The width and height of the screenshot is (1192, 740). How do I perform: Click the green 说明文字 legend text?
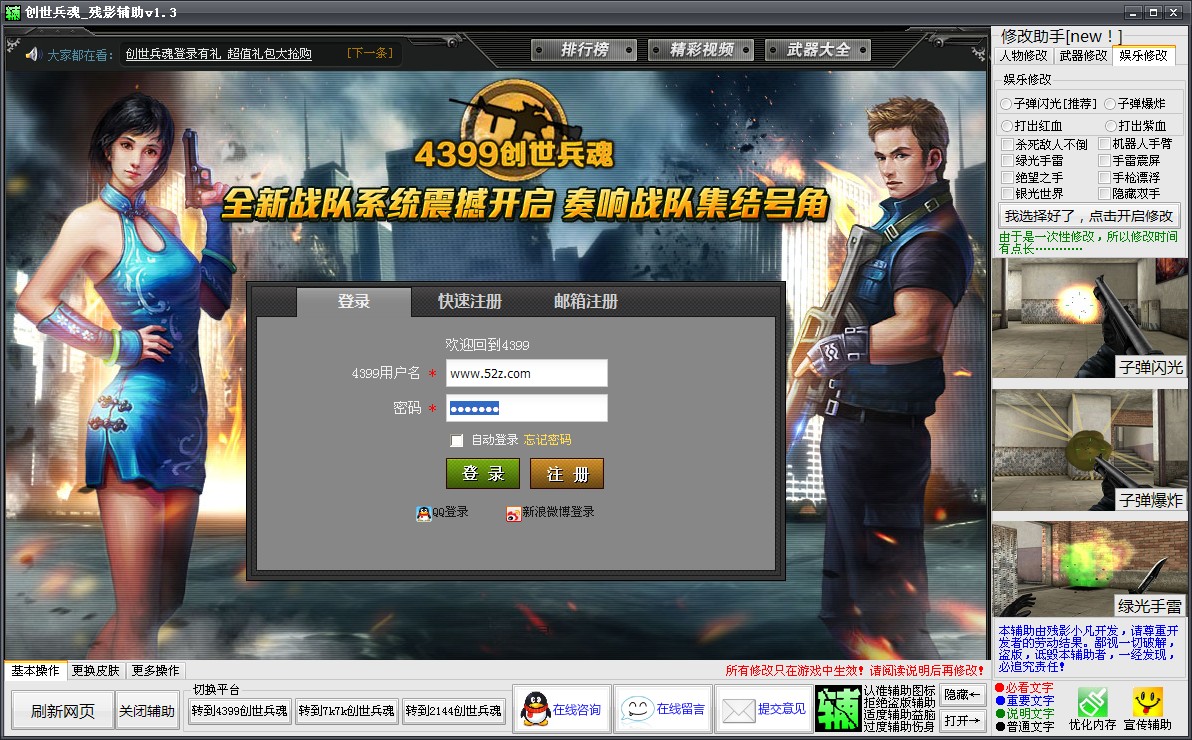1029,713
